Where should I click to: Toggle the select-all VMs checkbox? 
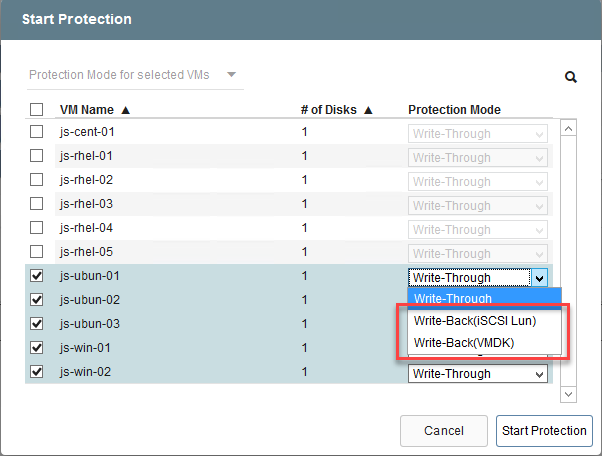coord(37,110)
